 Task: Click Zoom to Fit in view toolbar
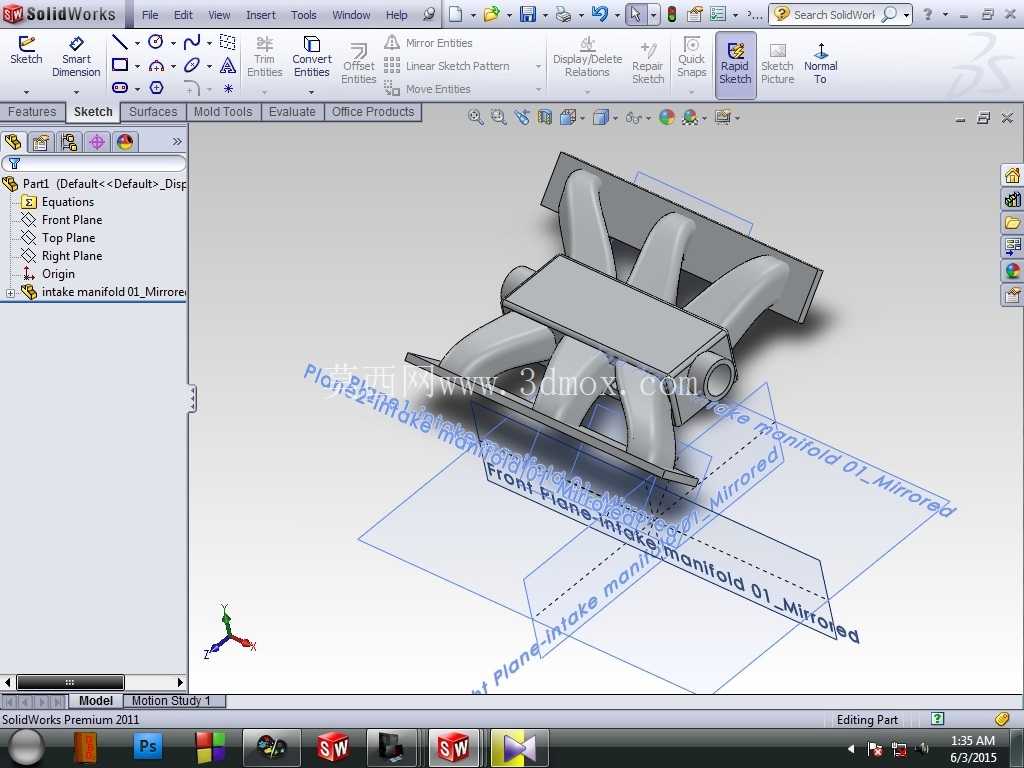tap(475, 118)
